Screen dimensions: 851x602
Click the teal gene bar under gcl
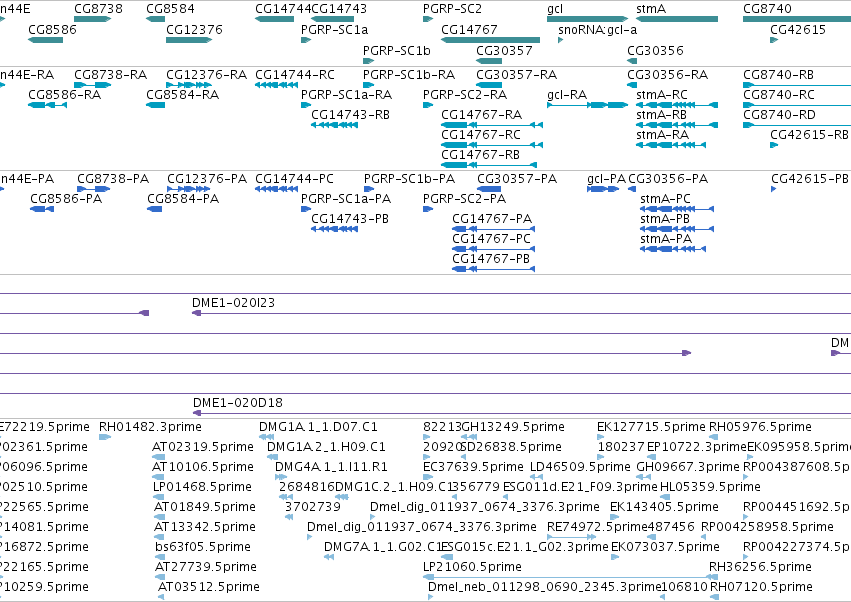(587, 19)
